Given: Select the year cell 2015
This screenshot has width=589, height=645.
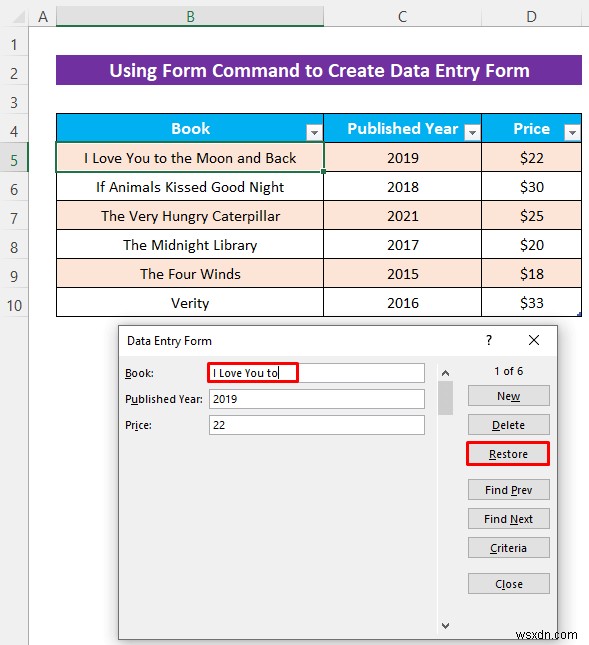Looking at the screenshot, I should pyautogui.click(x=402, y=274).
